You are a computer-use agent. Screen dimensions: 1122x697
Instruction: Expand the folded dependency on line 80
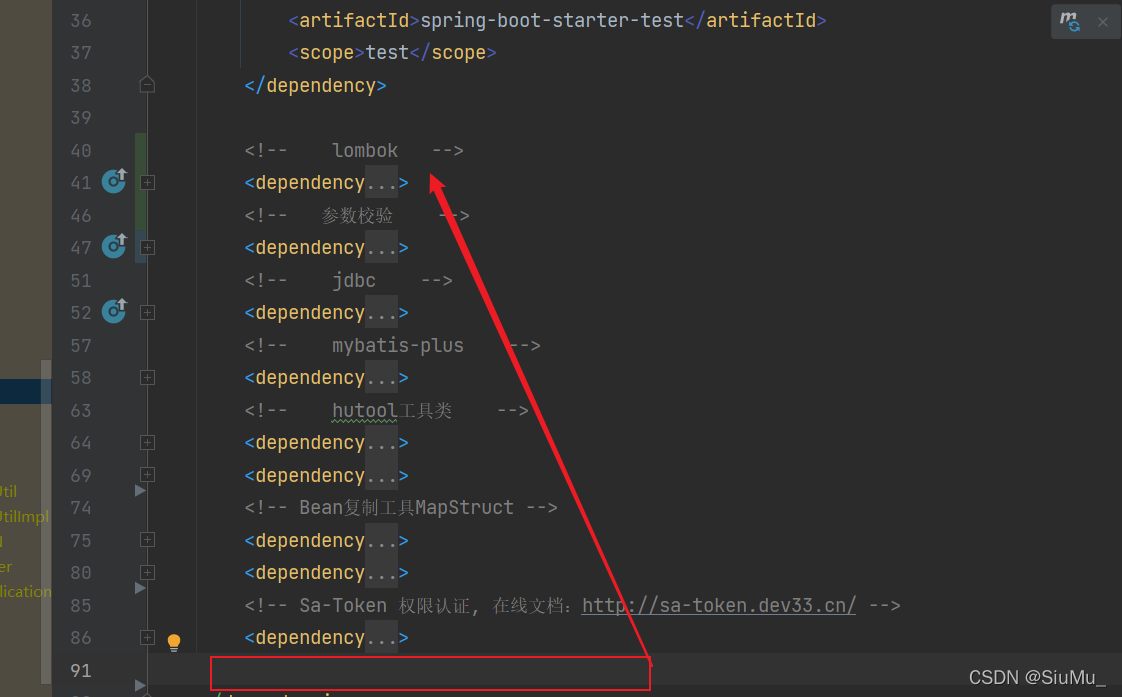pos(147,572)
